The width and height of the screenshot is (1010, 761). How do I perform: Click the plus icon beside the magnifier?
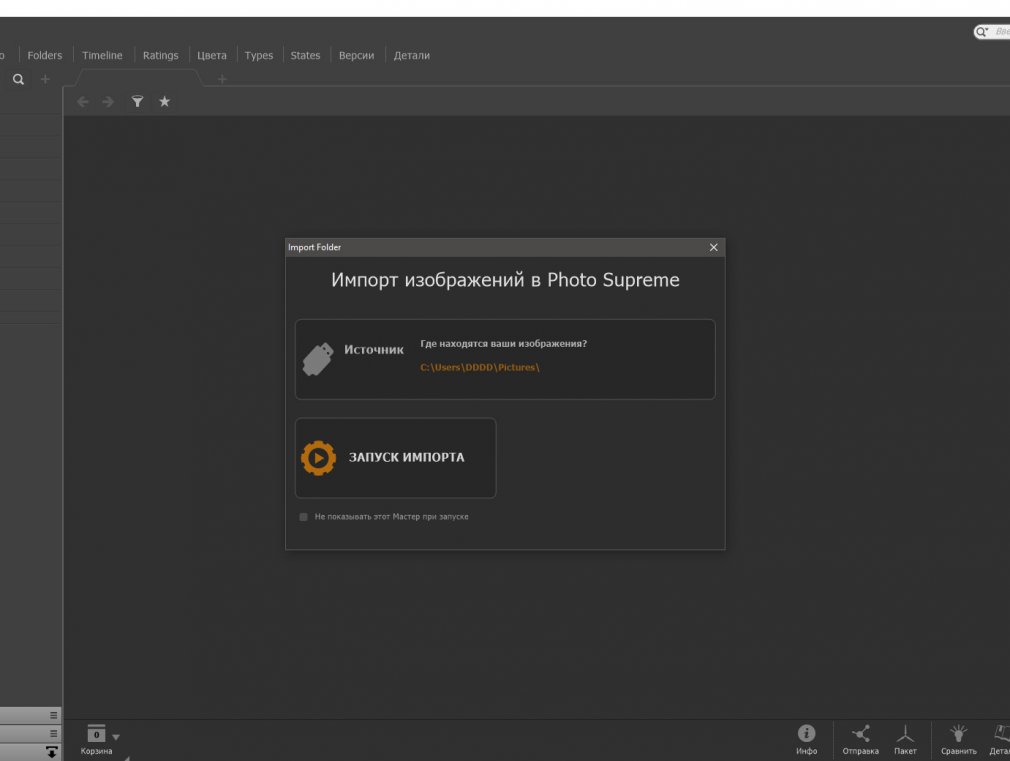coord(45,79)
